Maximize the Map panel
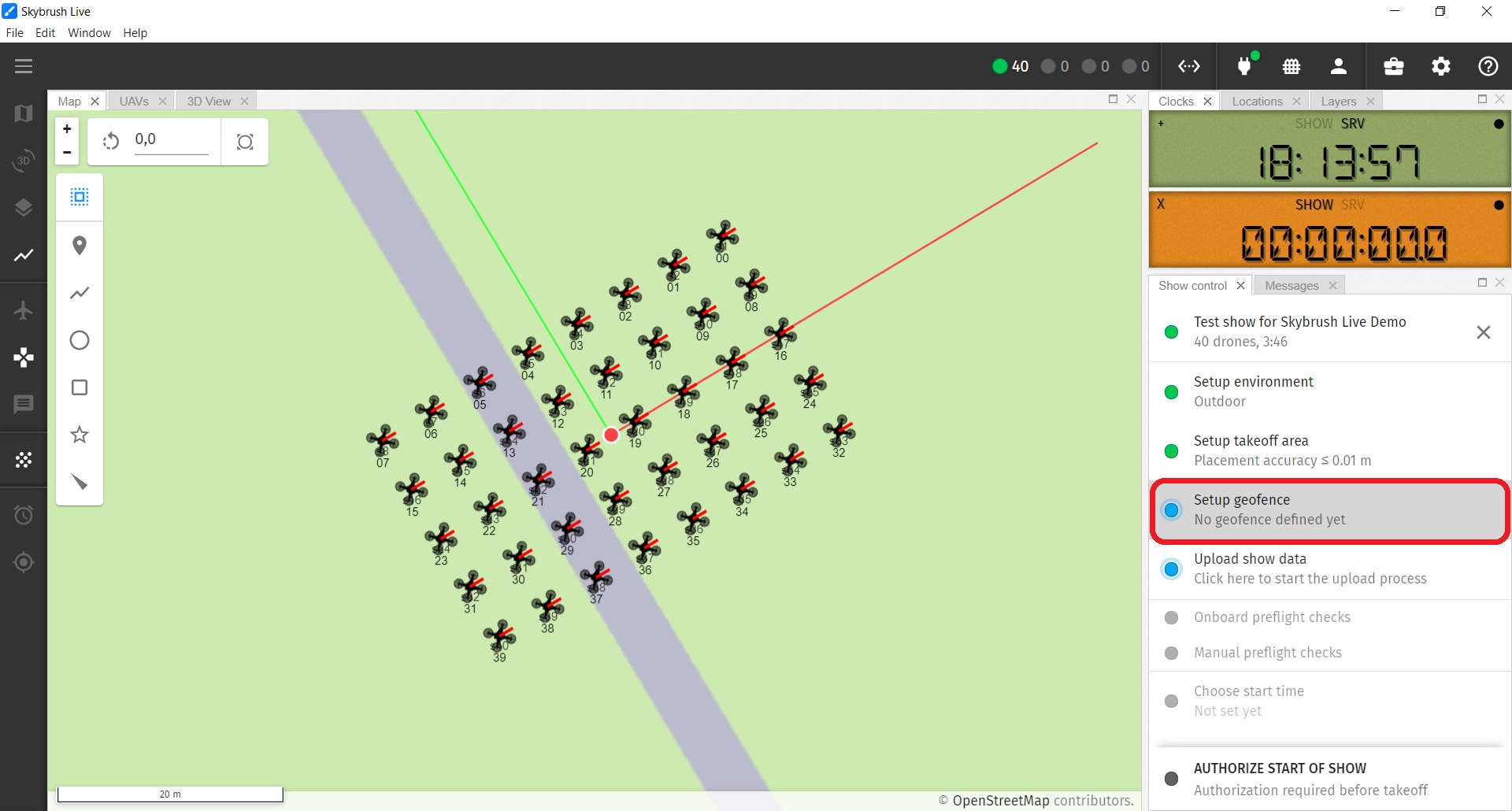 [1113, 99]
